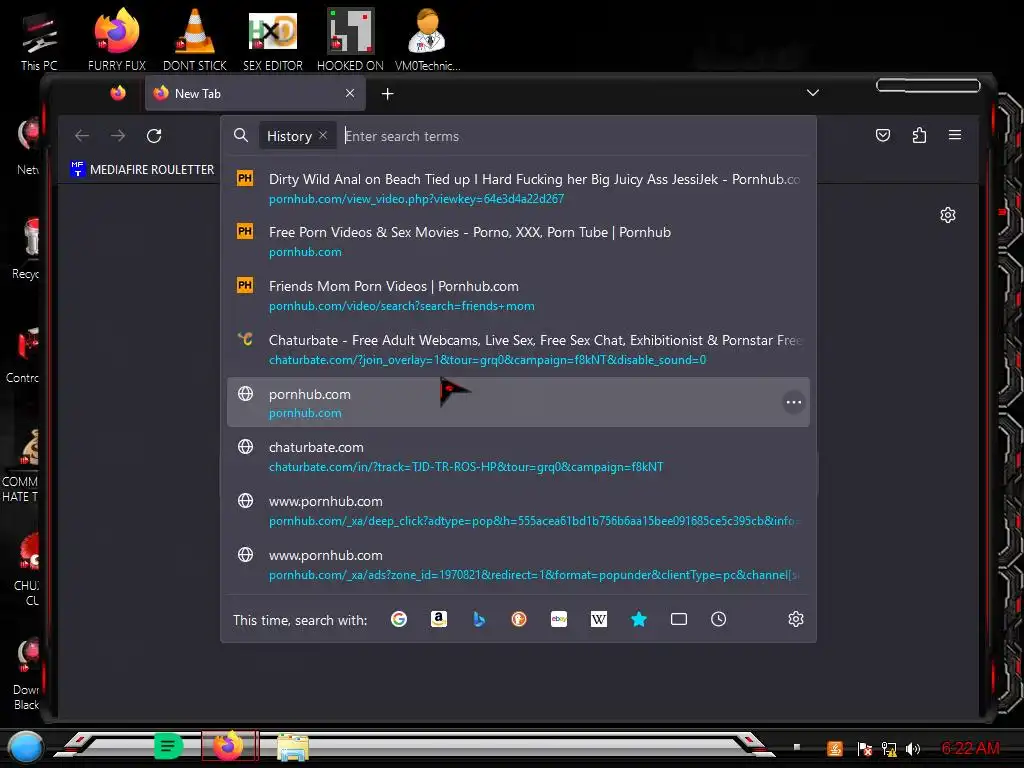Open chaturbate.com track URL history entry

[518, 456]
